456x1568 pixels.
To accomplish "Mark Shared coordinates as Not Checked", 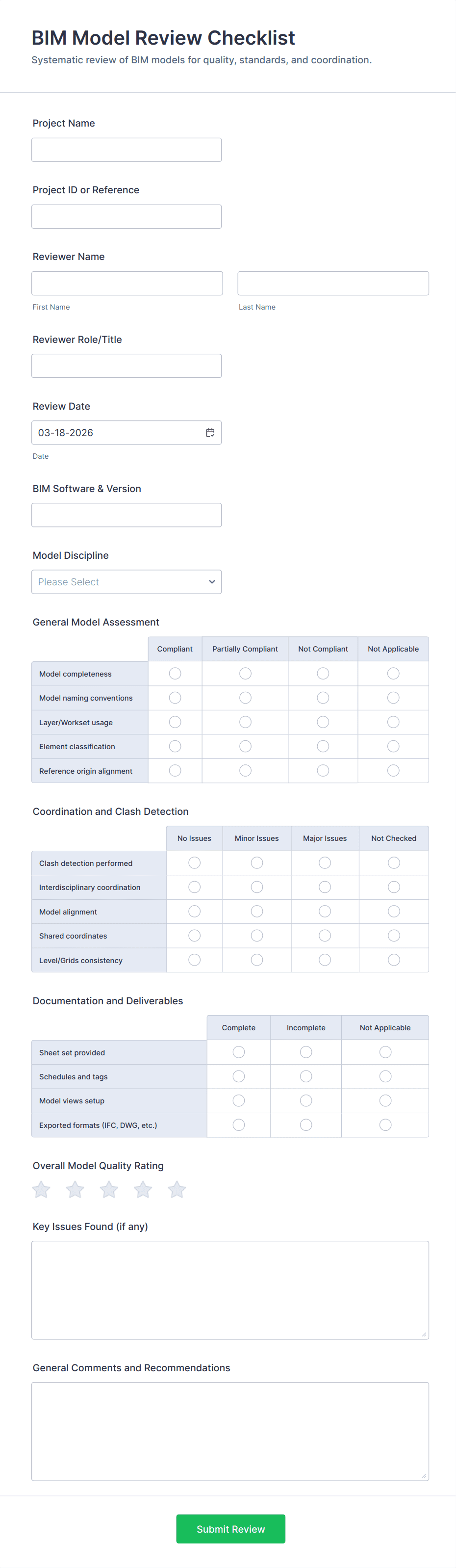I will pyautogui.click(x=394, y=936).
